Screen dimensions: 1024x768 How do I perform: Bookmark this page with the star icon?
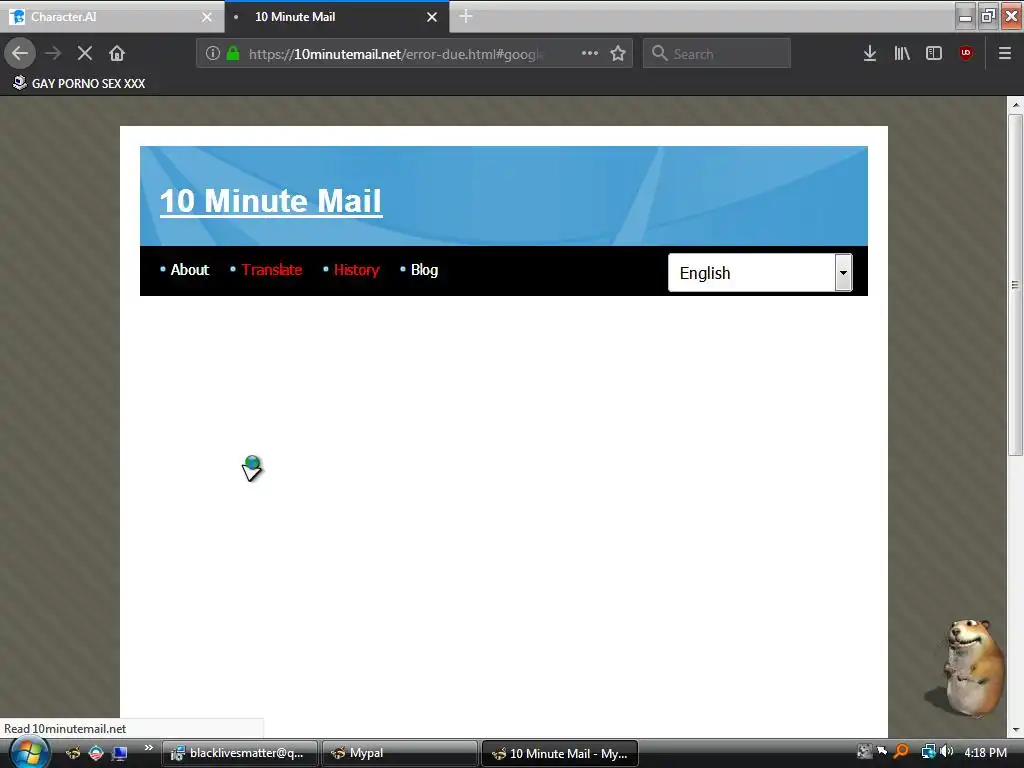pyautogui.click(x=618, y=53)
